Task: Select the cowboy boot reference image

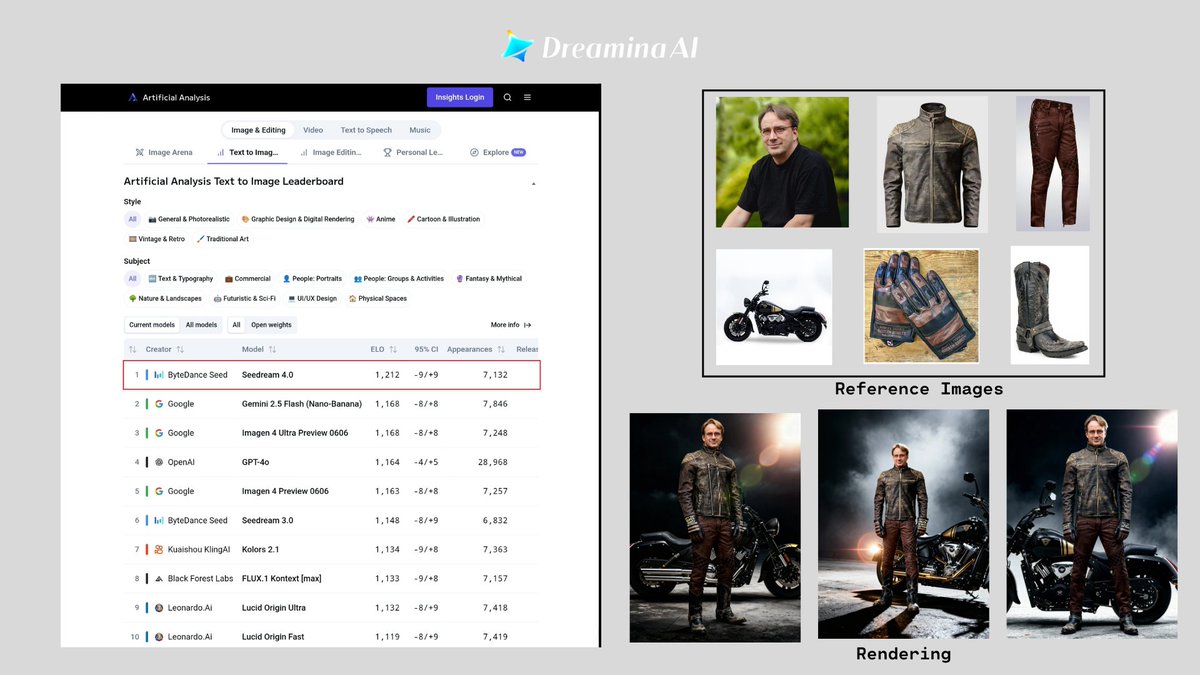Action: pyautogui.click(x=1049, y=305)
